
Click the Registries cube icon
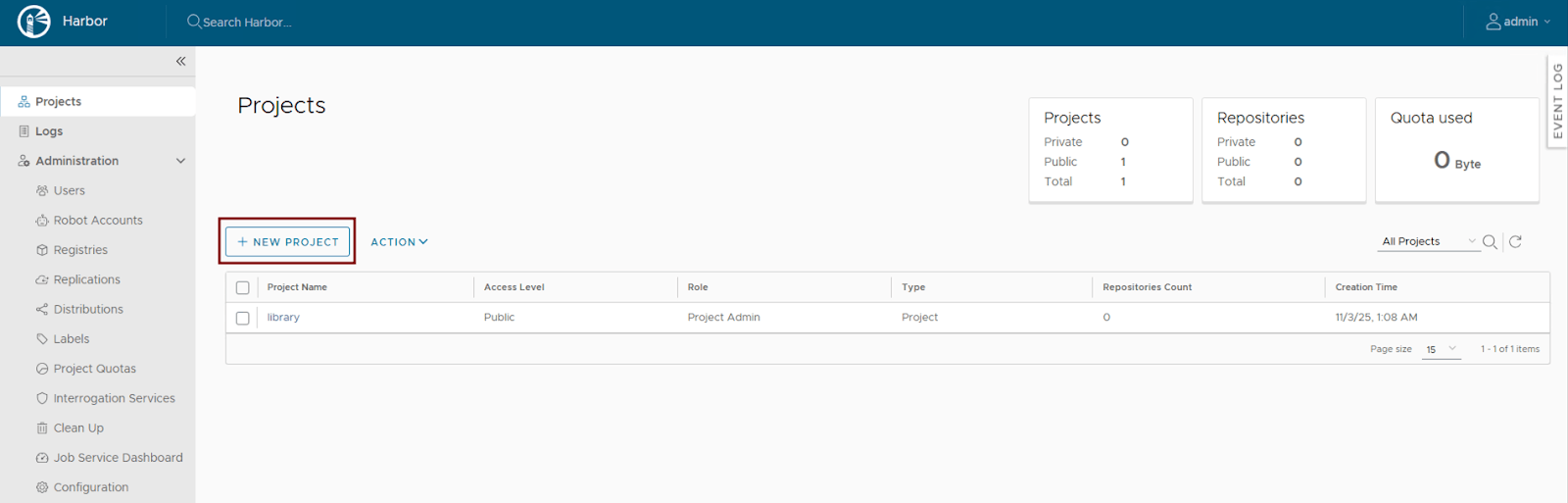click(x=42, y=250)
